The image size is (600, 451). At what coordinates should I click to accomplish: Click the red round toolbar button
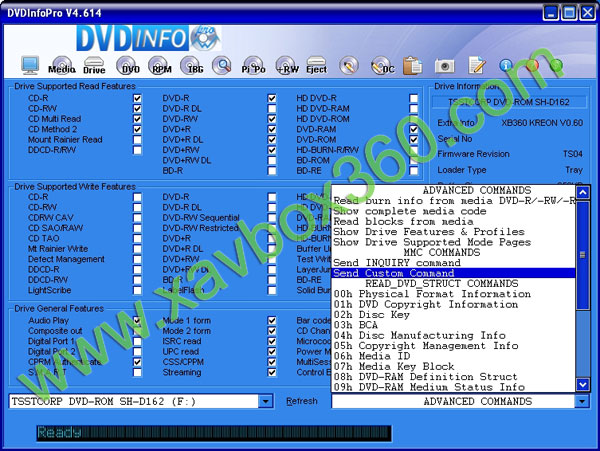pyautogui.click(x=532, y=65)
